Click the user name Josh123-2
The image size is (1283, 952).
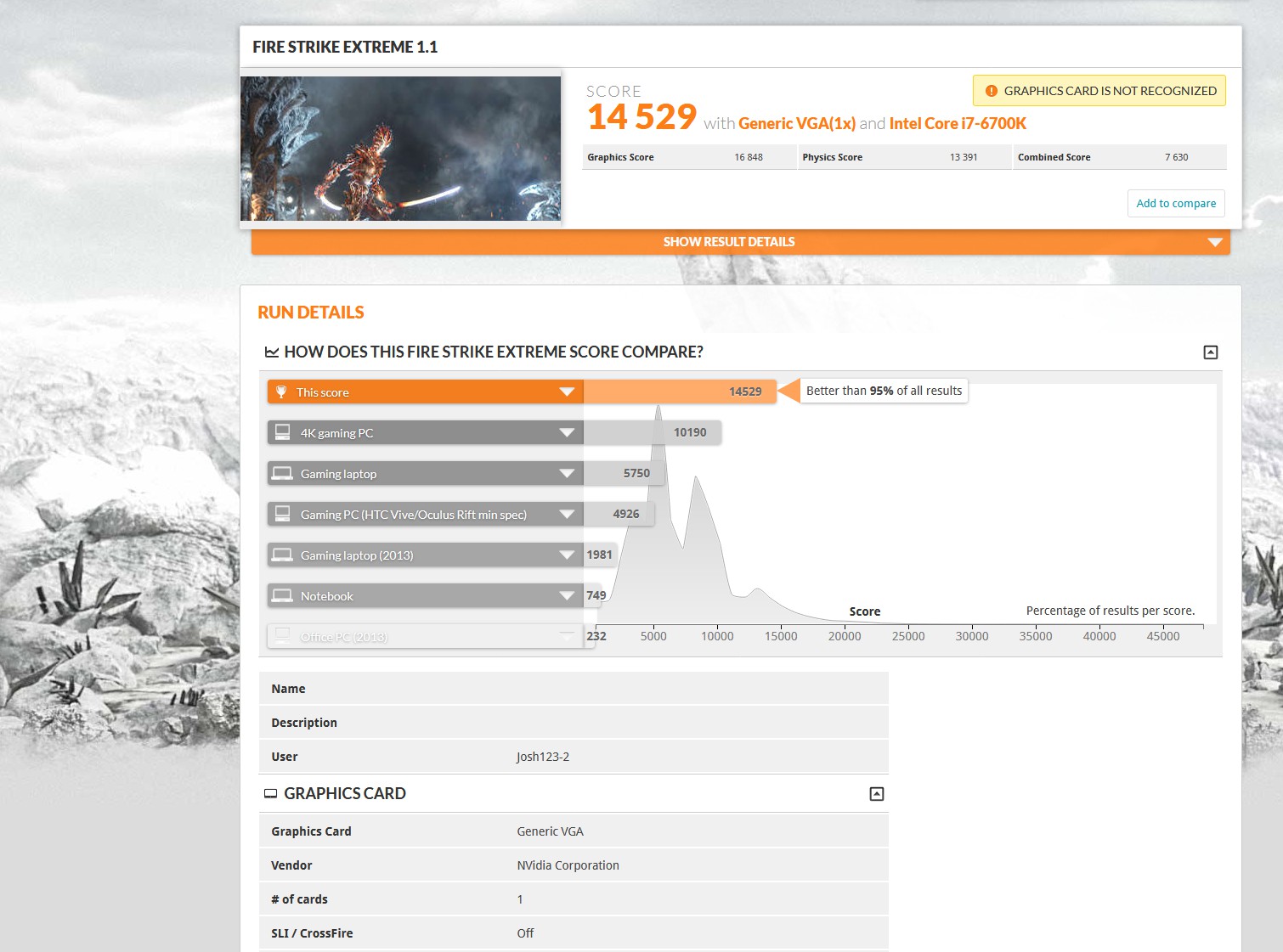[543, 757]
